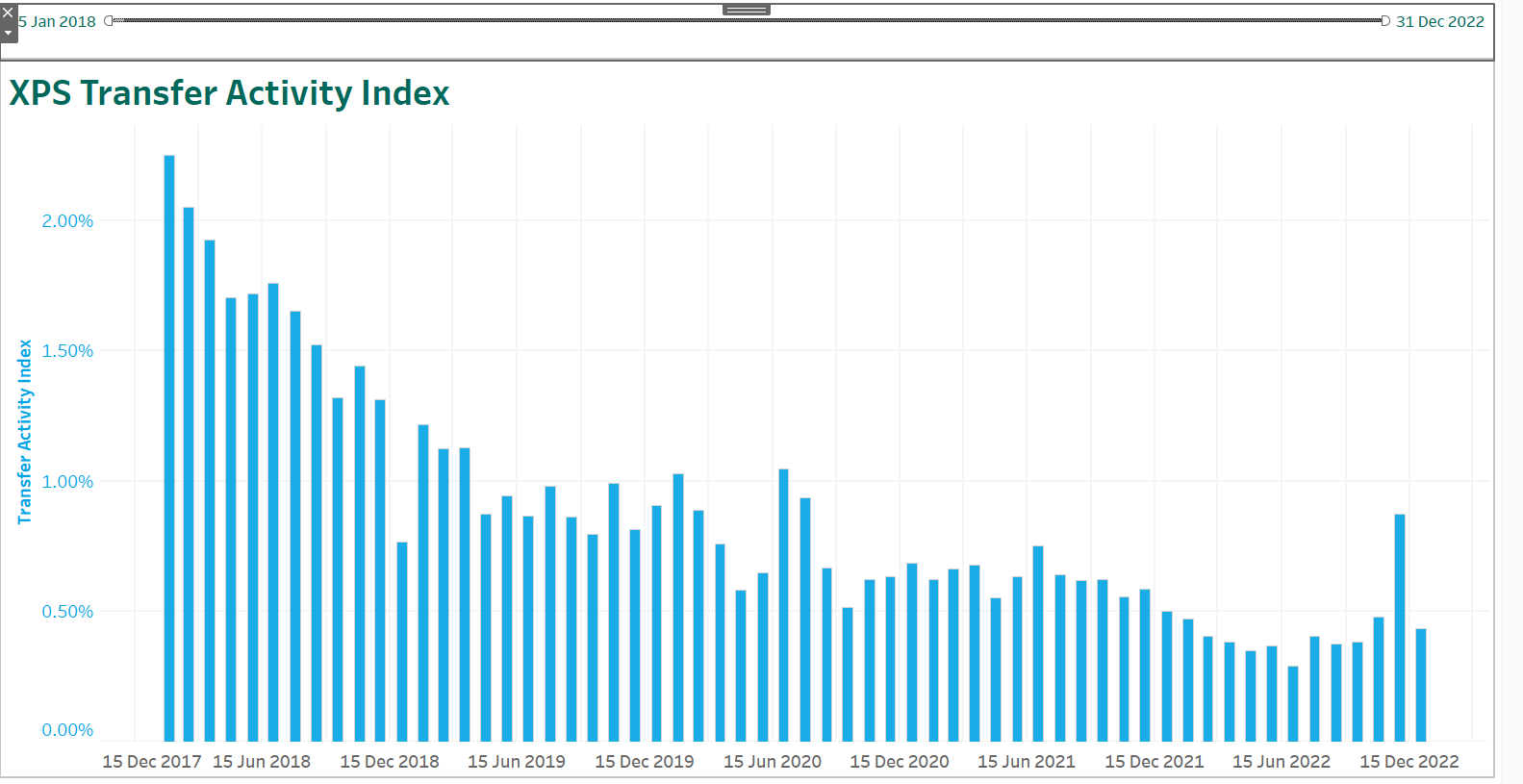Image resolution: width=1523 pixels, height=784 pixels.
Task: Click the '15 Jun 2021' x-axis label
Action: (1027, 762)
